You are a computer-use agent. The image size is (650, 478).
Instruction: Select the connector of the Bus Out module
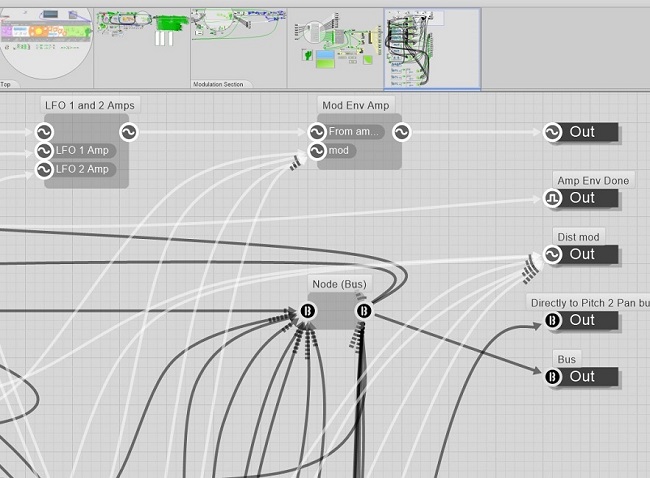point(552,376)
